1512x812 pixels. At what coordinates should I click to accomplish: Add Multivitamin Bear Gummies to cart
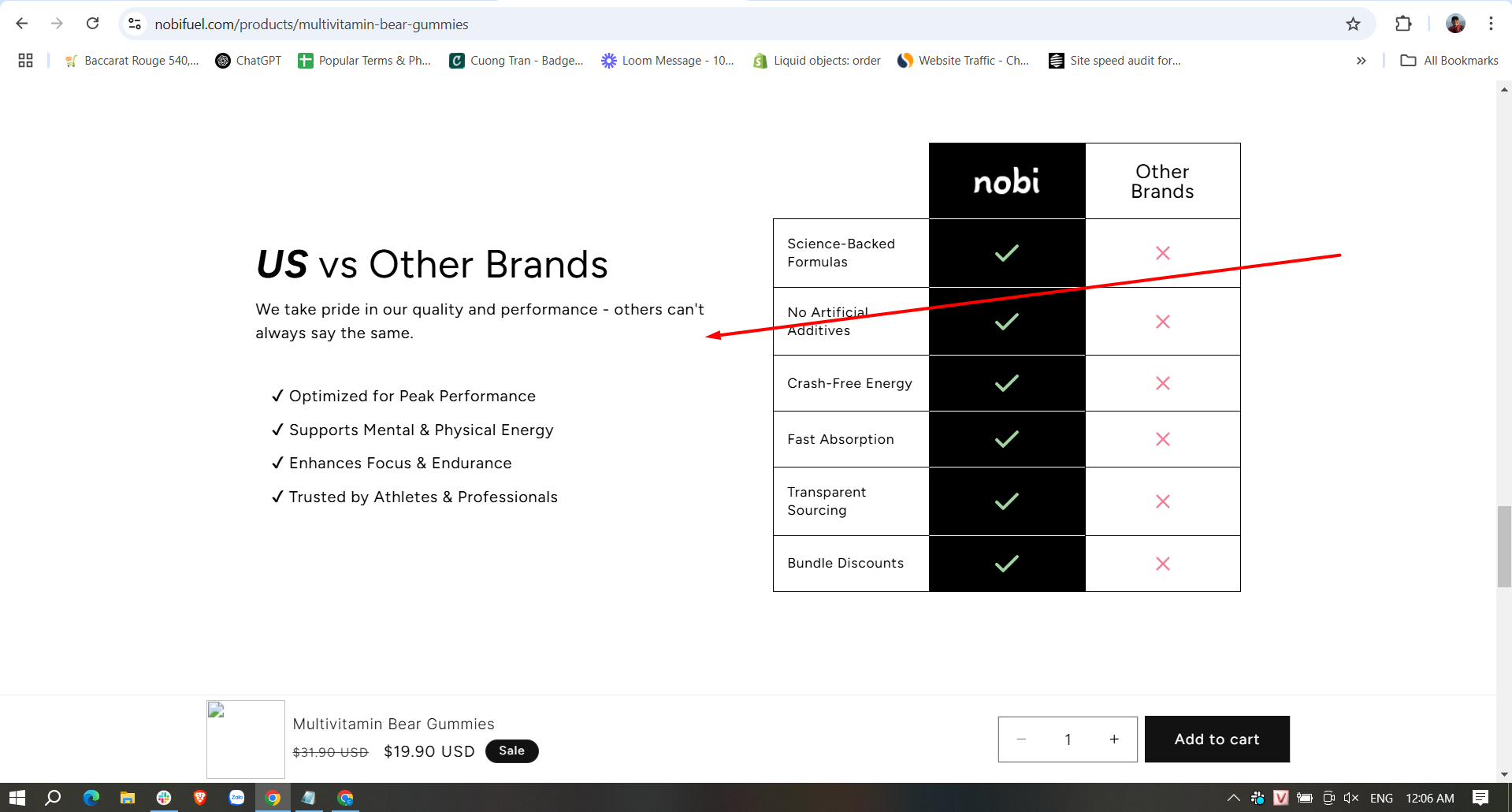pos(1217,739)
